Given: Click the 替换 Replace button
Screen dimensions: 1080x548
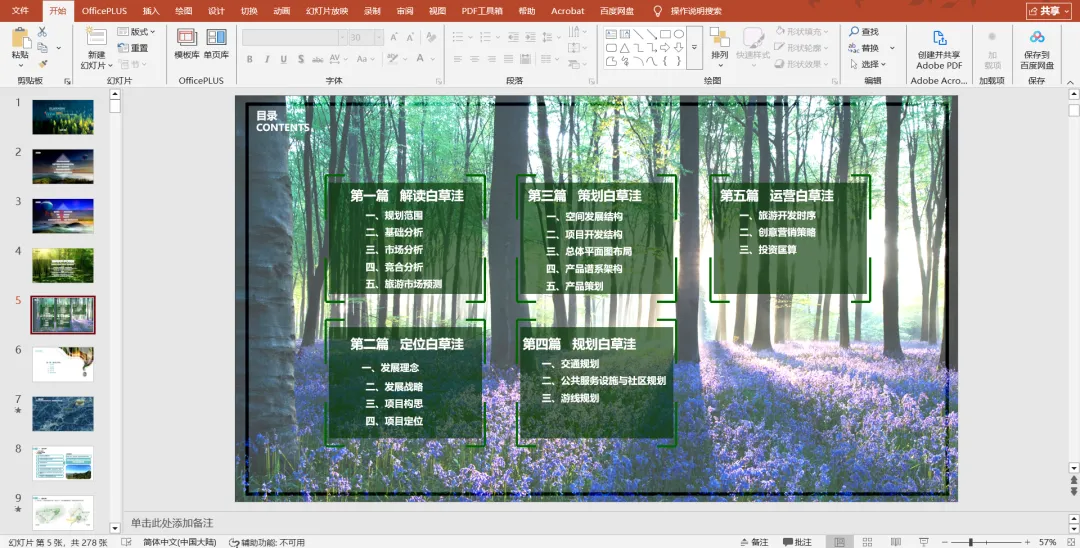Looking at the screenshot, I should [864, 48].
